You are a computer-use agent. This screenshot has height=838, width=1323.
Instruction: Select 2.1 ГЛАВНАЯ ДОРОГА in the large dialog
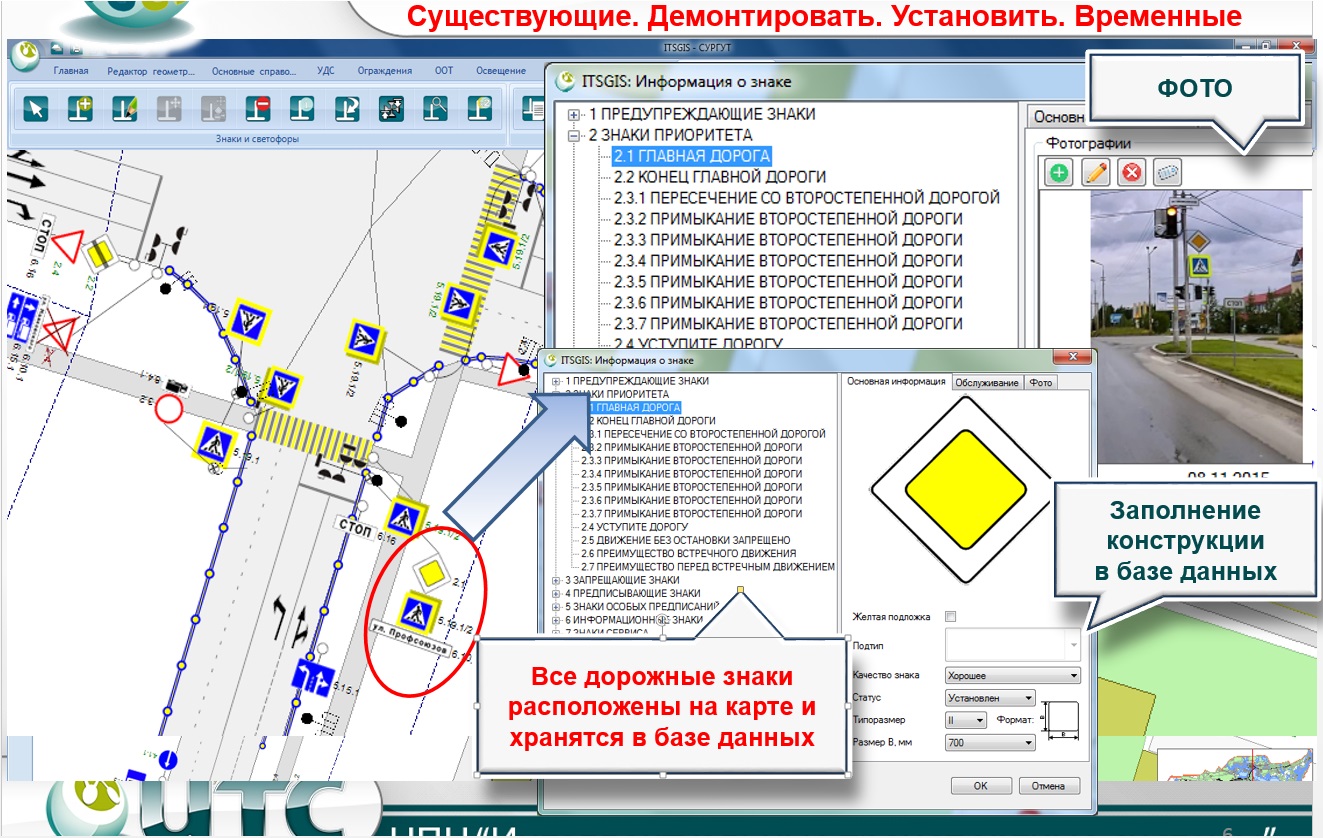point(692,156)
